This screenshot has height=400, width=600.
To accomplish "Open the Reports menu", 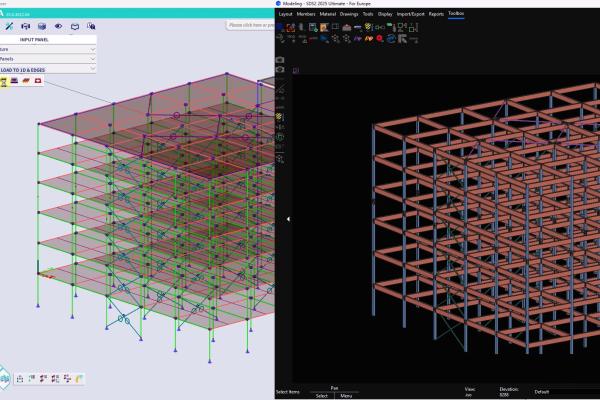I will (436, 15).
